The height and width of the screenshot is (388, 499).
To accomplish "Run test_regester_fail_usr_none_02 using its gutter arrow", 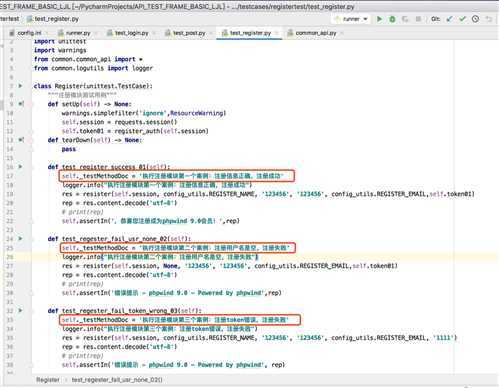I will click(x=20, y=239).
